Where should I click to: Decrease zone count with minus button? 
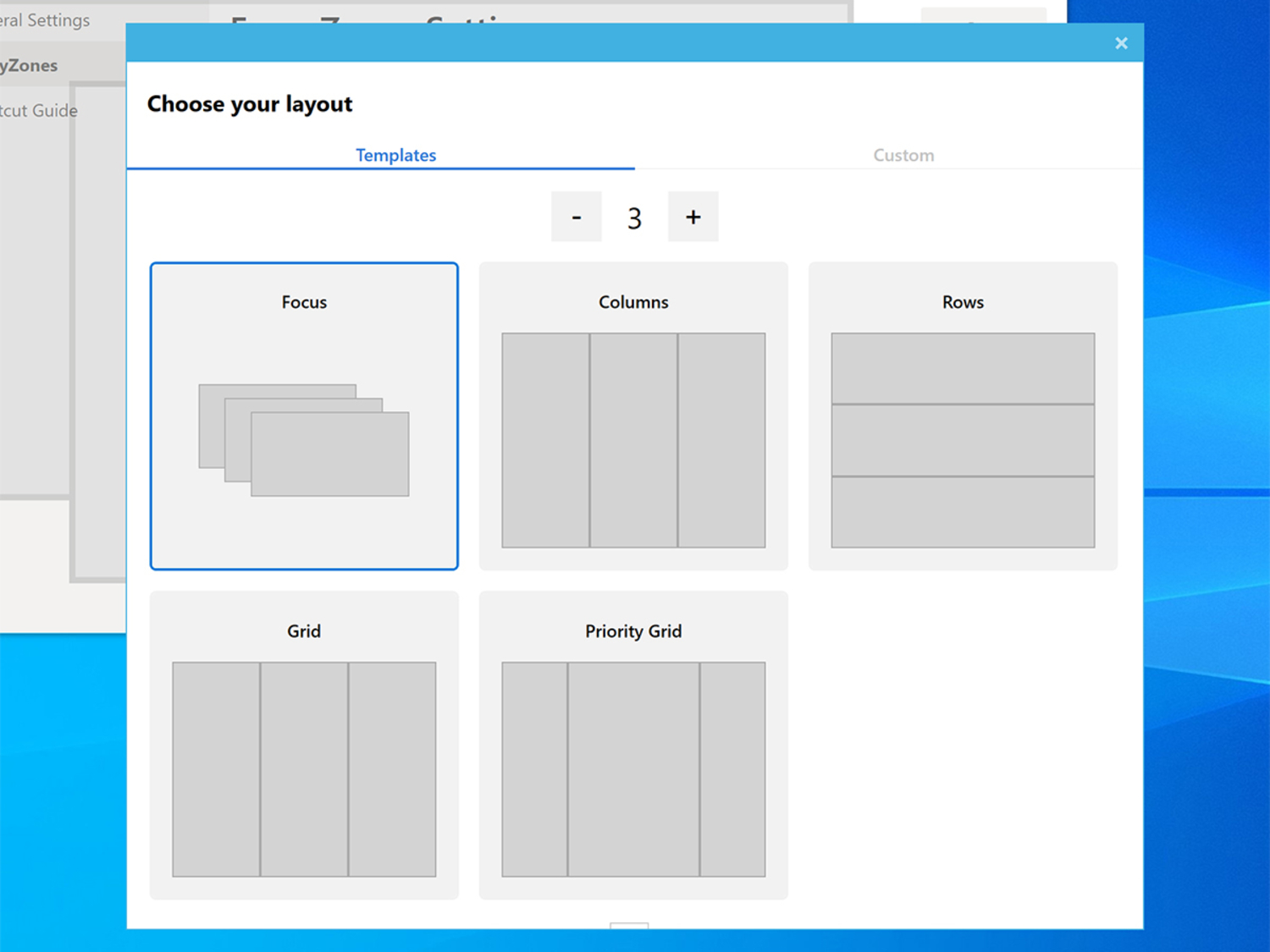pyautogui.click(x=576, y=217)
